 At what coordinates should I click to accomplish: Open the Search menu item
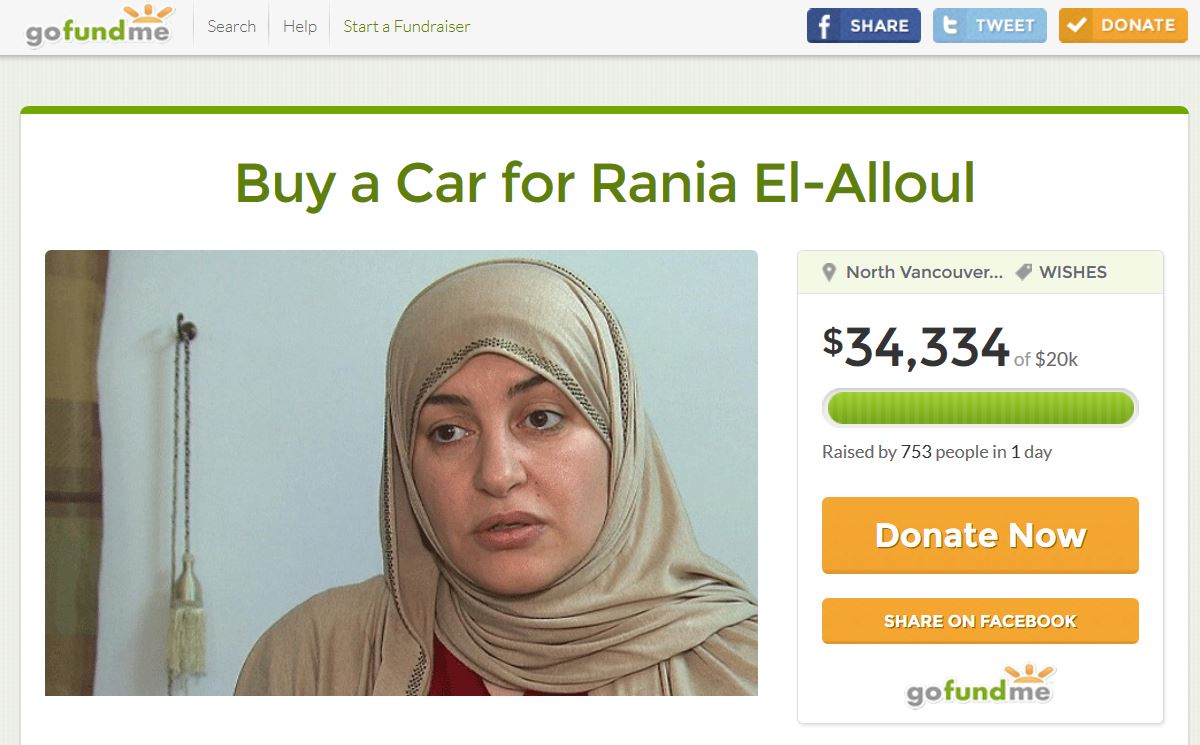(x=232, y=26)
